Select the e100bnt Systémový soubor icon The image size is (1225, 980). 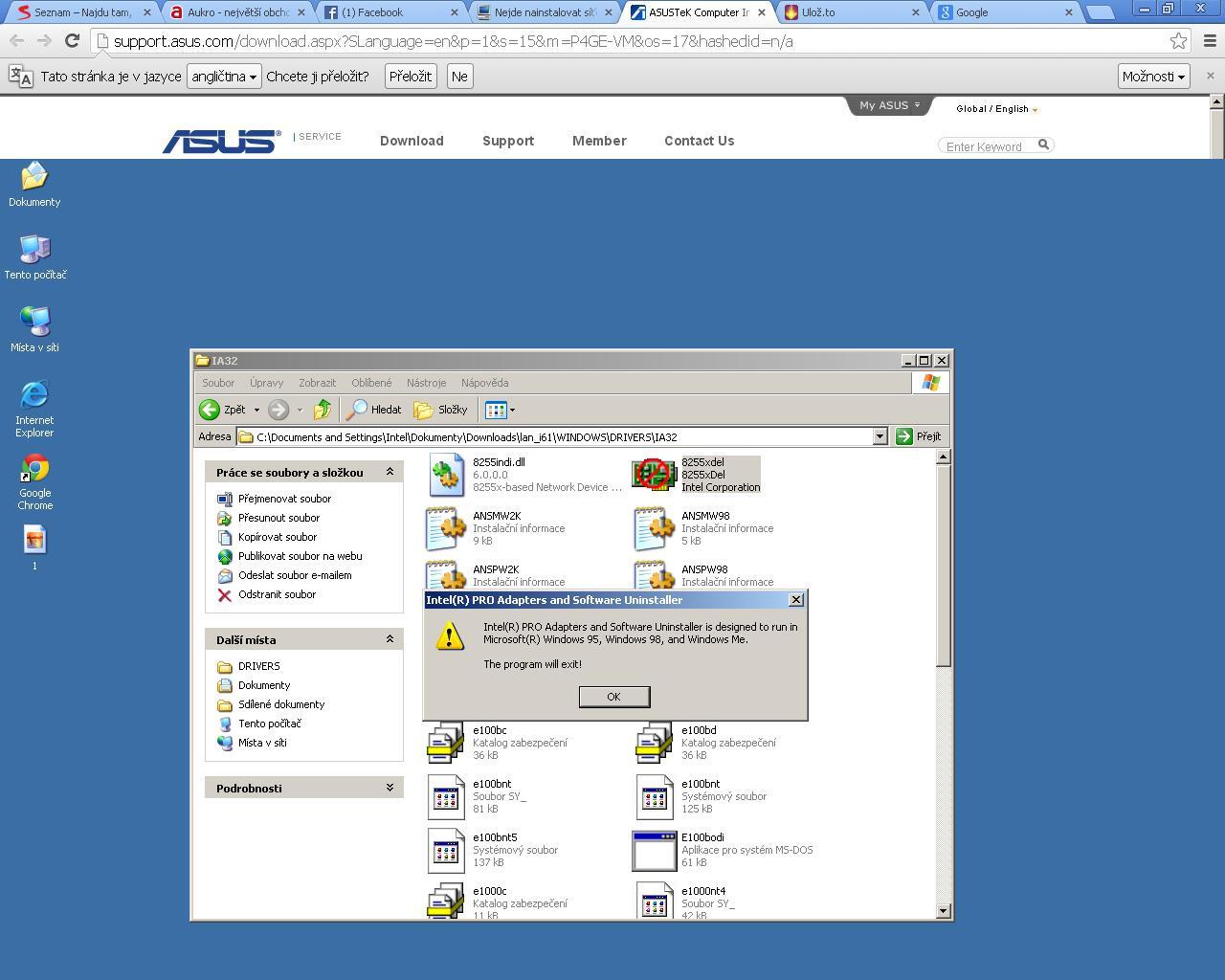(x=655, y=797)
